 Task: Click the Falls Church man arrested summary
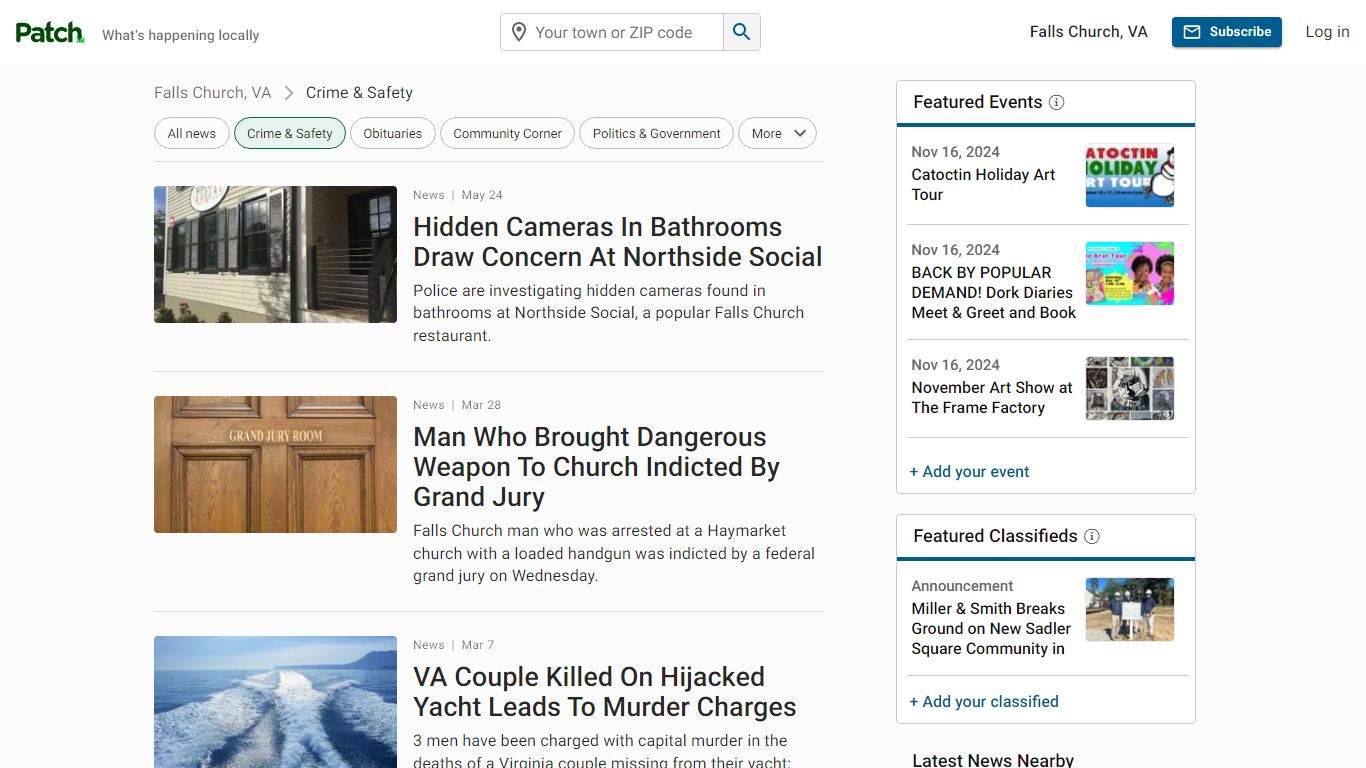pos(614,553)
